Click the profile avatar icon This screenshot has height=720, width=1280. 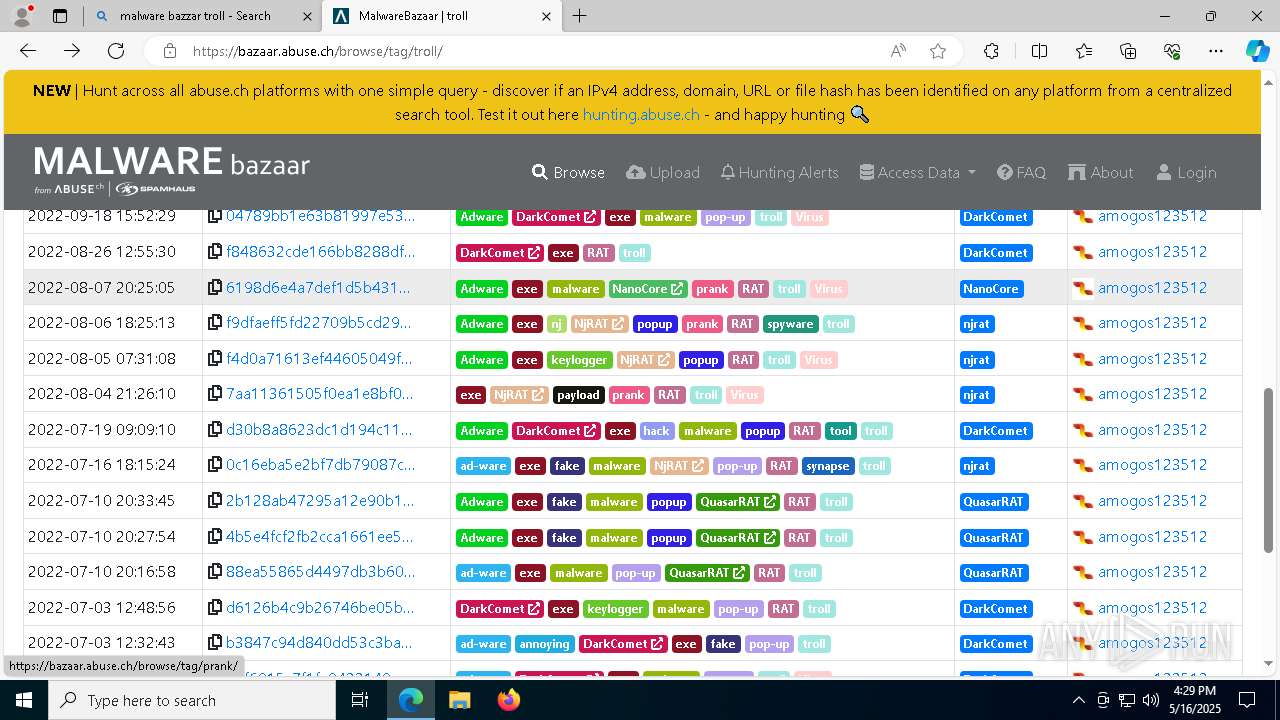22,16
